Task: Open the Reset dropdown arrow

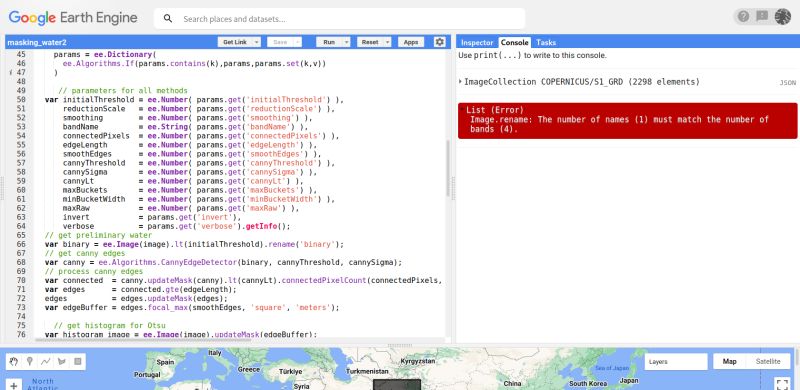Action: click(x=387, y=42)
